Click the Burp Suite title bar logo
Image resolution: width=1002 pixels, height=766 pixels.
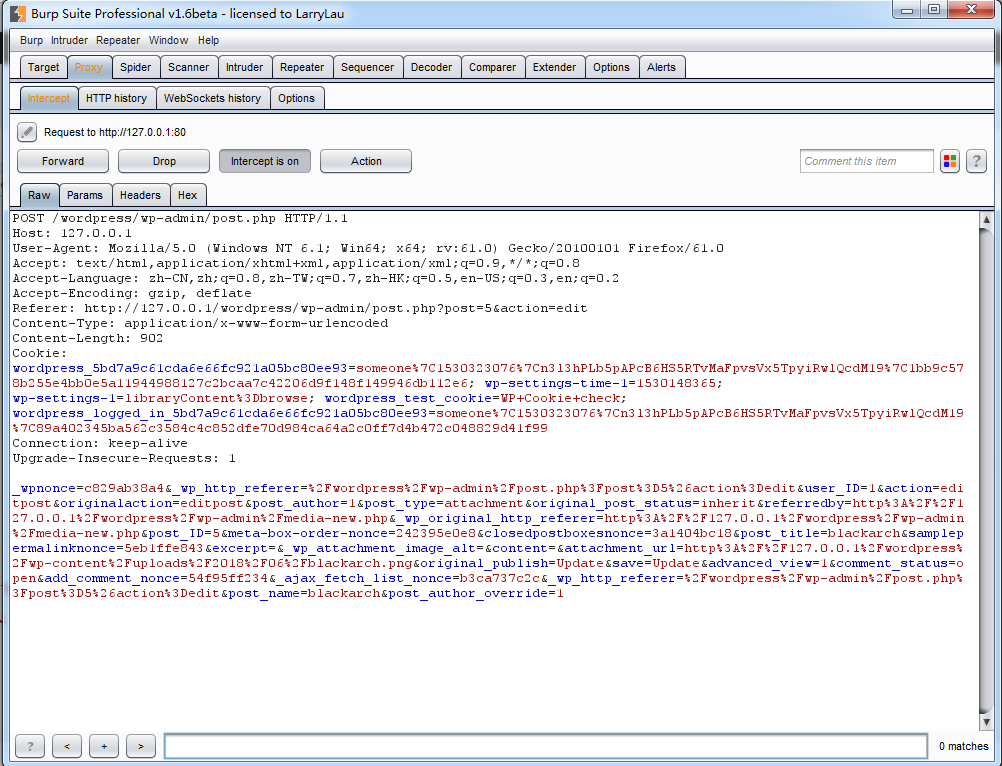click(x=18, y=13)
